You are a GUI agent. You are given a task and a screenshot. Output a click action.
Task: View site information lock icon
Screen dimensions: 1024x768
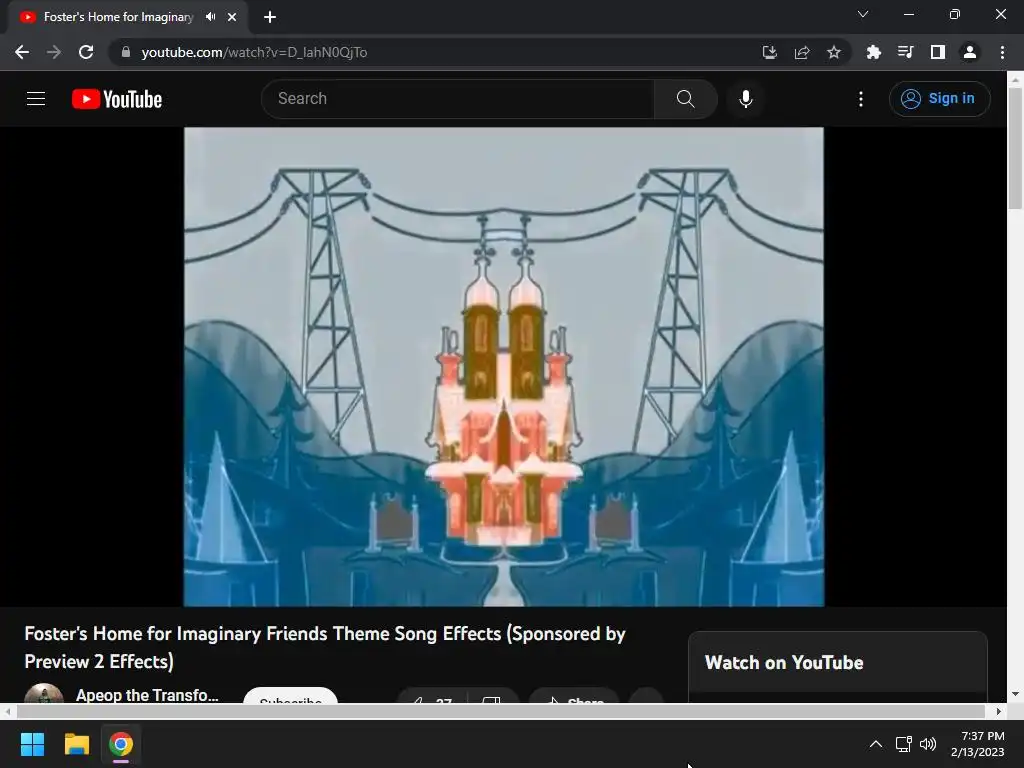126,52
